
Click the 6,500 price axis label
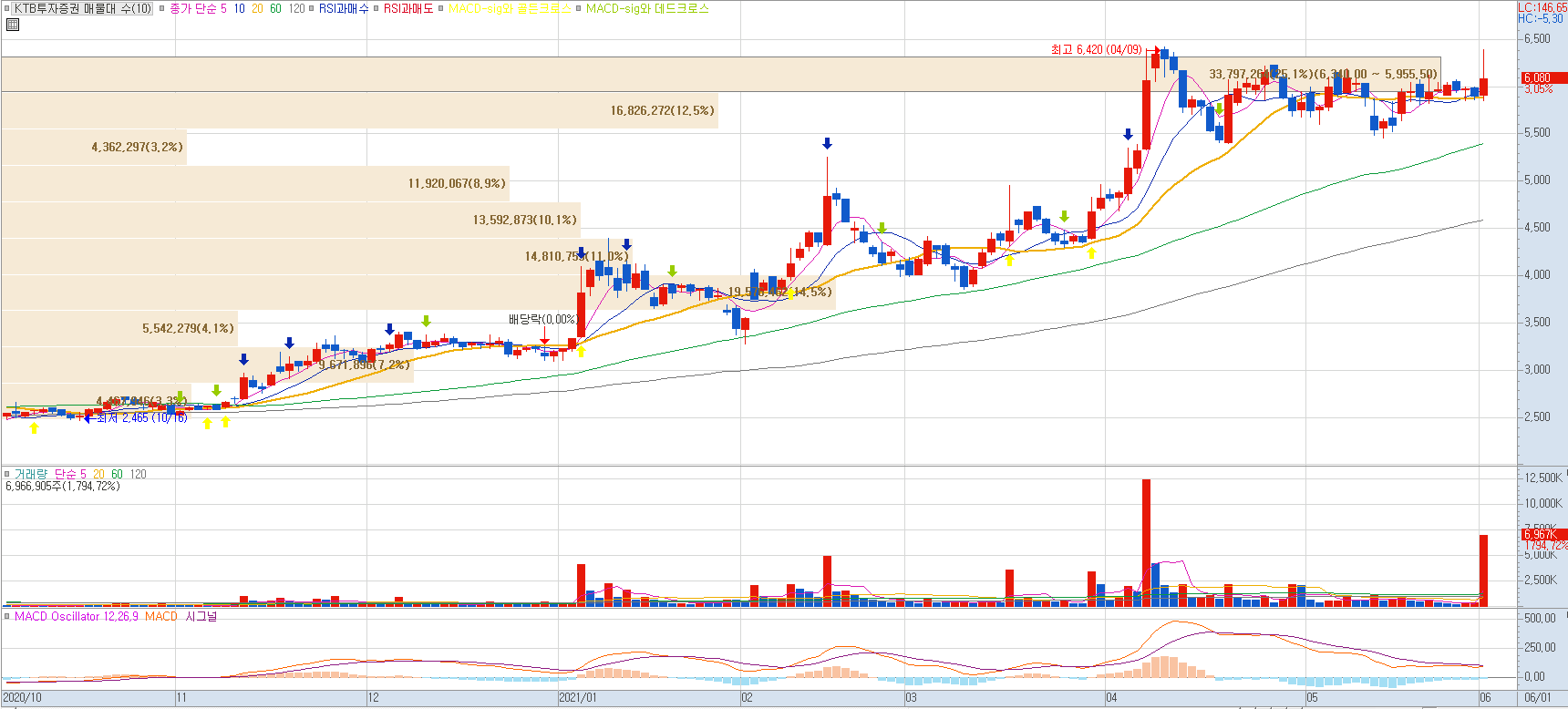point(1537,39)
